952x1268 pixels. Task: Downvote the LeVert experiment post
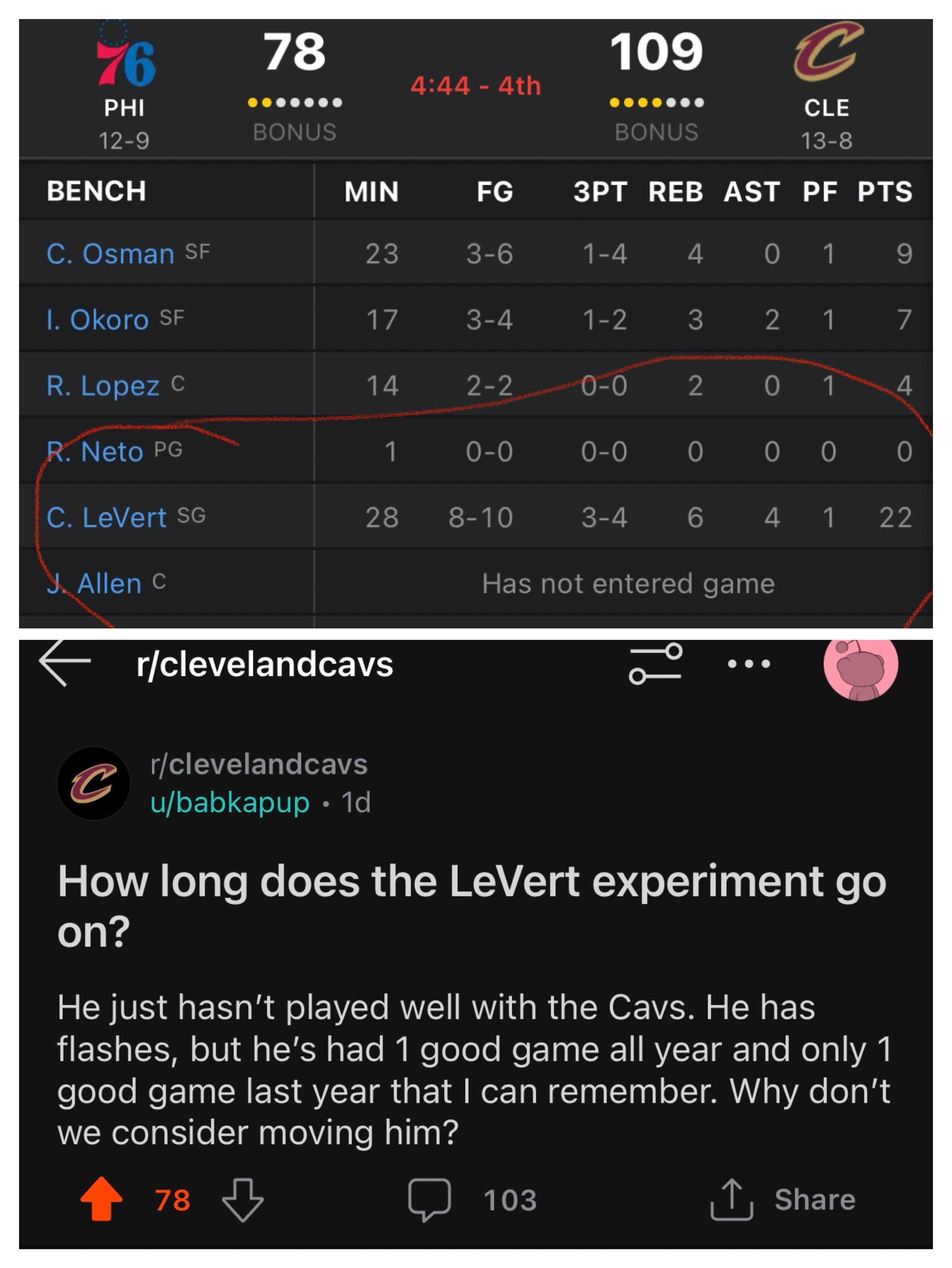[x=242, y=1199]
